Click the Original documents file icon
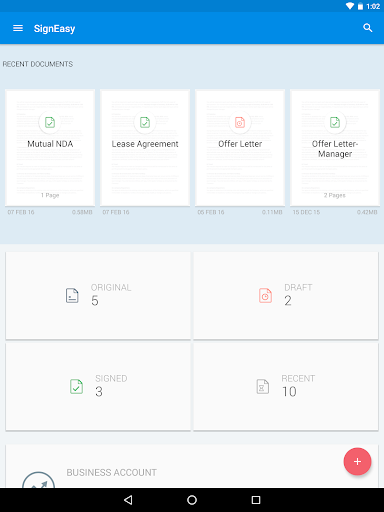 (x=72, y=296)
